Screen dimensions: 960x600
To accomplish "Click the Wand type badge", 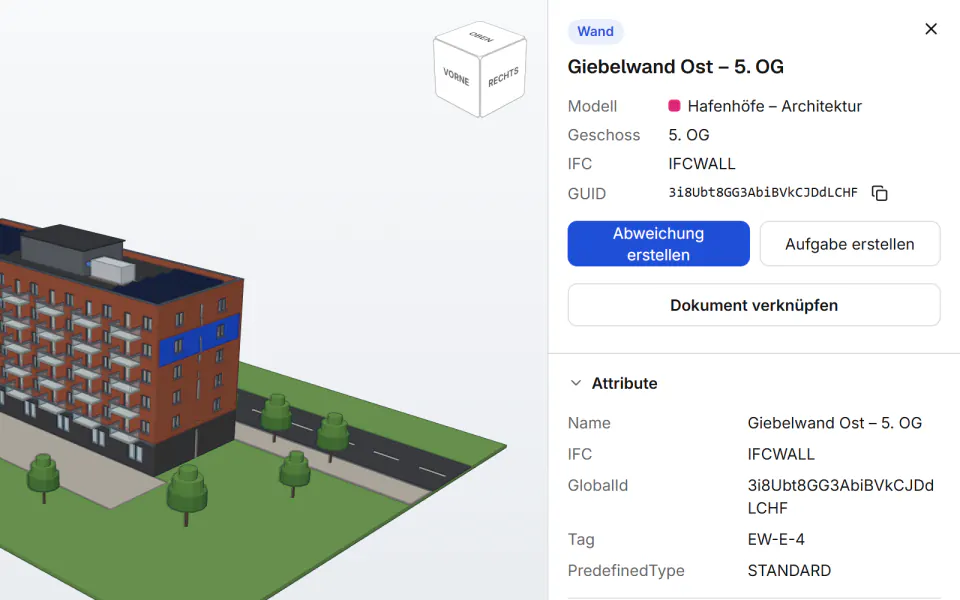I will click(x=595, y=31).
